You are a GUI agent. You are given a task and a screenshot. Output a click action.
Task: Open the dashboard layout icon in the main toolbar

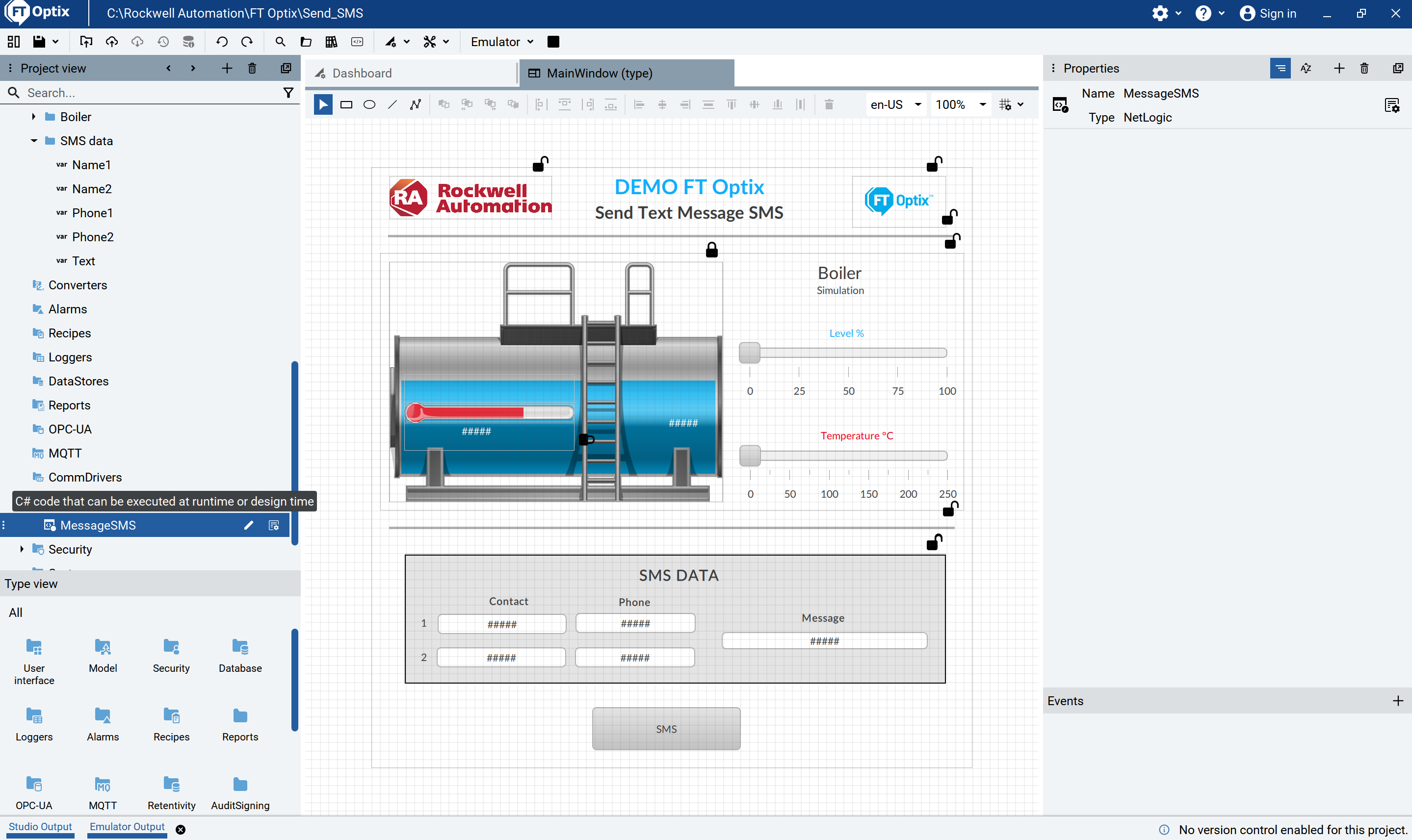click(14, 42)
